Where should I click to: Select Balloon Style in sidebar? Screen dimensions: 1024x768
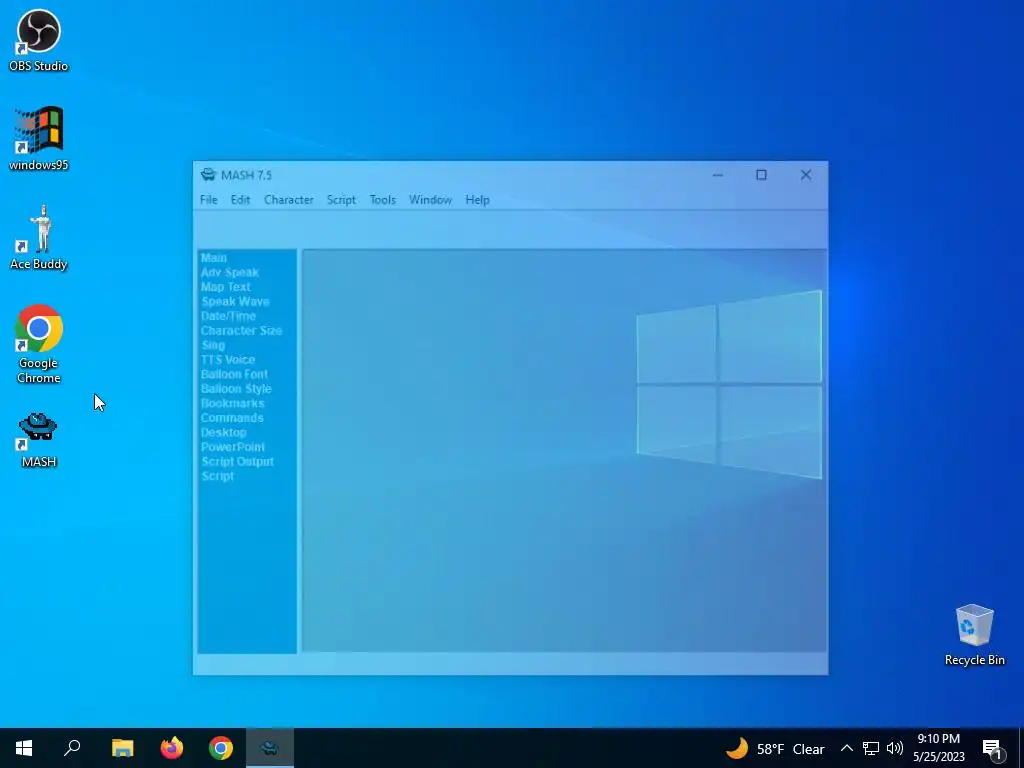point(236,389)
